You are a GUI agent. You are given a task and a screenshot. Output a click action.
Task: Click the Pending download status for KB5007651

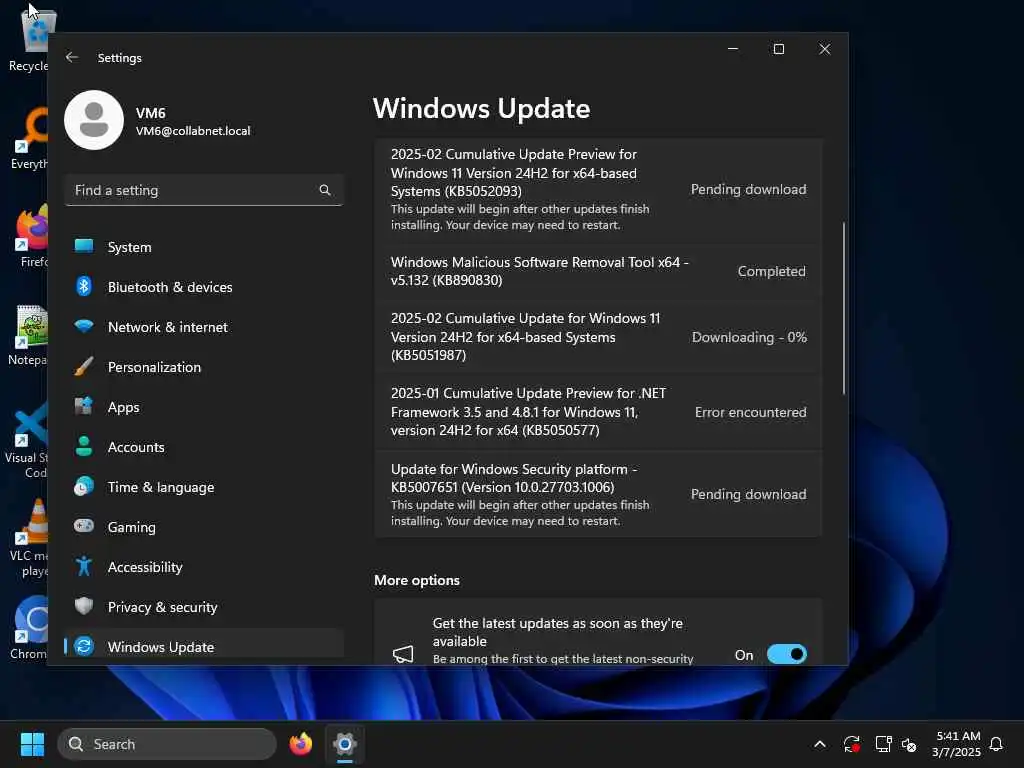click(x=748, y=494)
